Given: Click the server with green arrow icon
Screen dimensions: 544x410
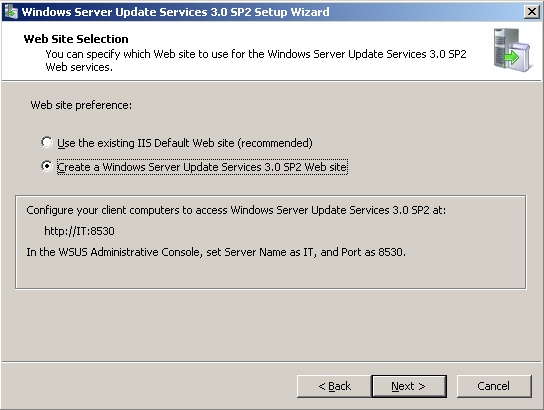Looking at the screenshot, I should (512, 50).
